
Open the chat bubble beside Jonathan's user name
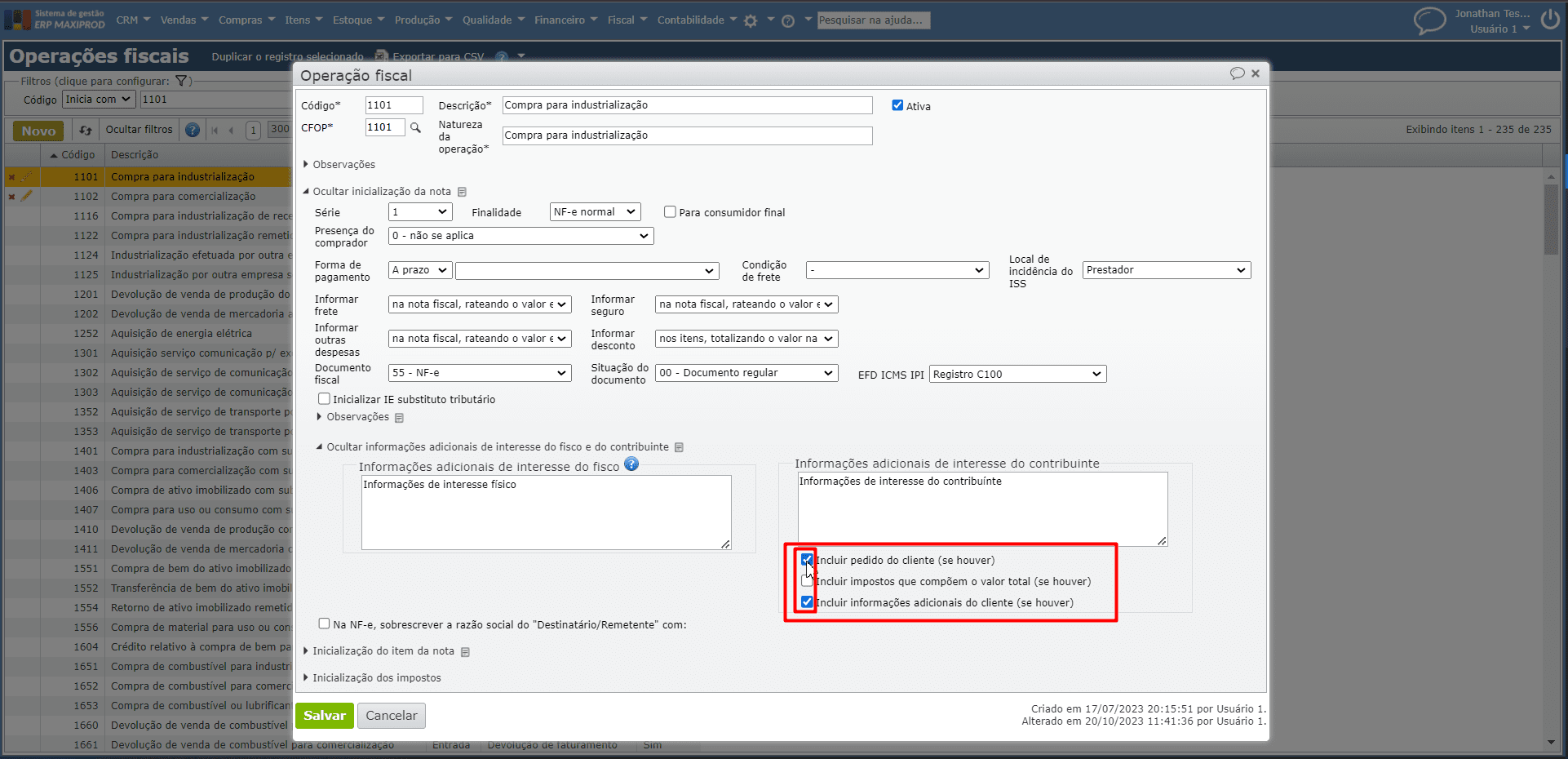tap(1429, 20)
